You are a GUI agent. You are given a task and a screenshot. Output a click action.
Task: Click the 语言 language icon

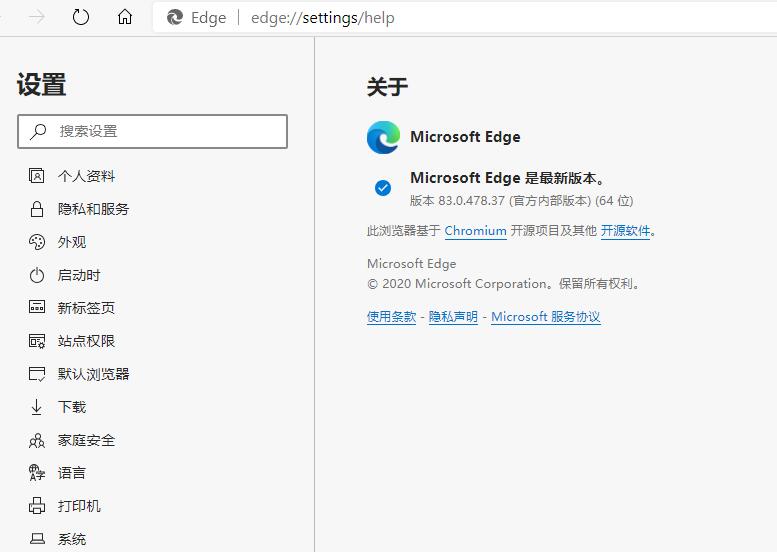coord(37,473)
